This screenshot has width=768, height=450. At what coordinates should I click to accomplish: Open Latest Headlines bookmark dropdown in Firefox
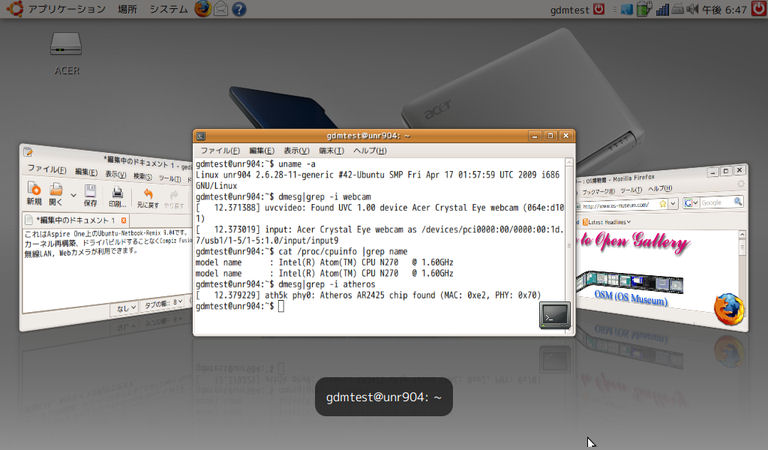[606, 222]
